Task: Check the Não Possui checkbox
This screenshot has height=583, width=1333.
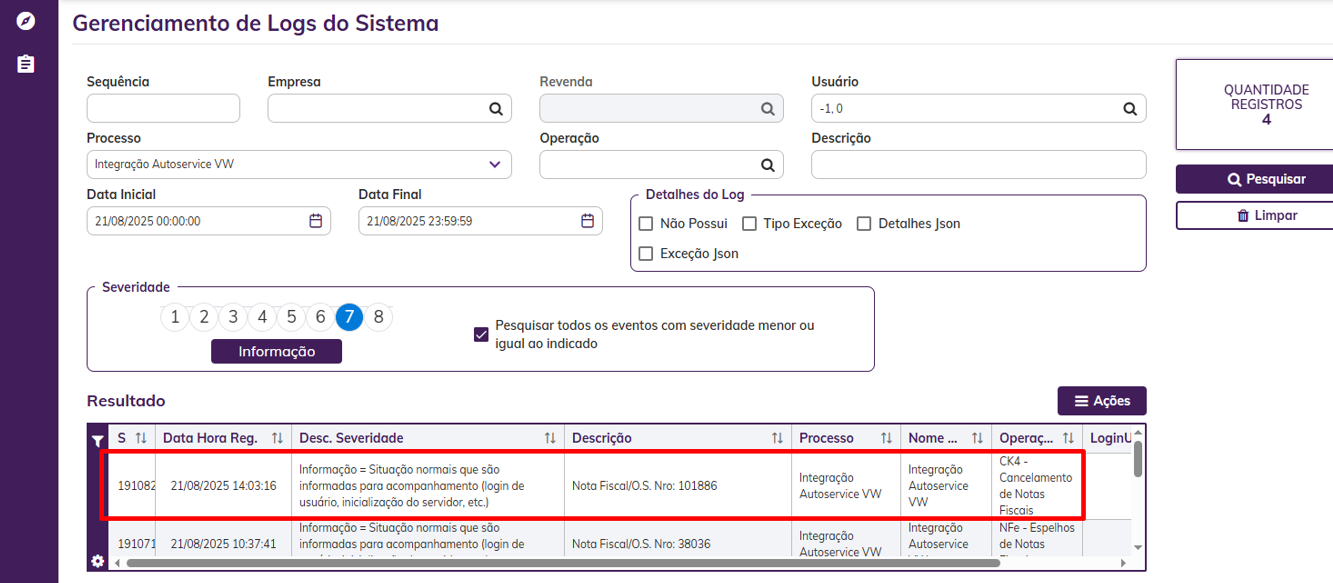Action: pos(646,224)
